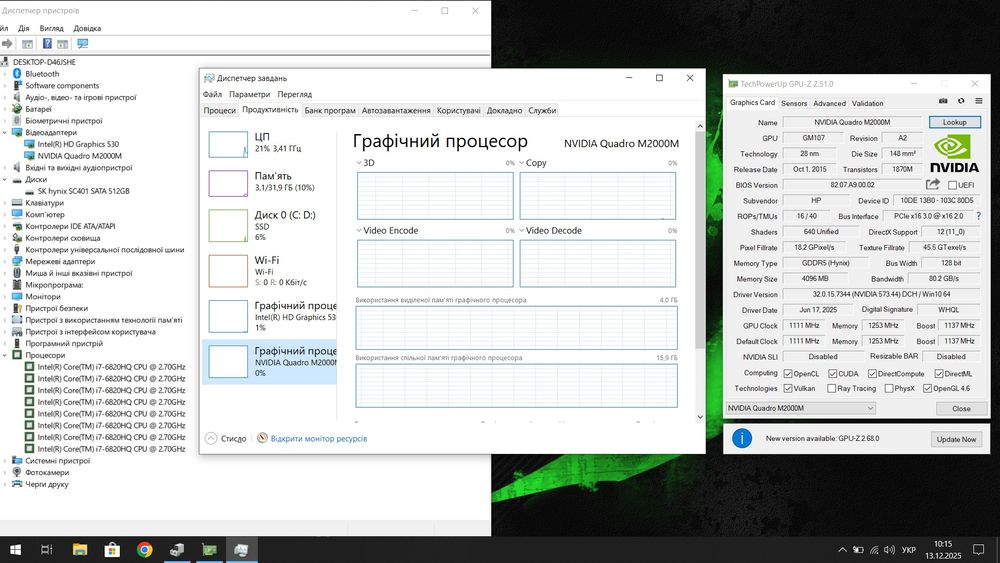Click the Lookup button in GPU-Z
Screen dimensions: 1000x563
954,122
